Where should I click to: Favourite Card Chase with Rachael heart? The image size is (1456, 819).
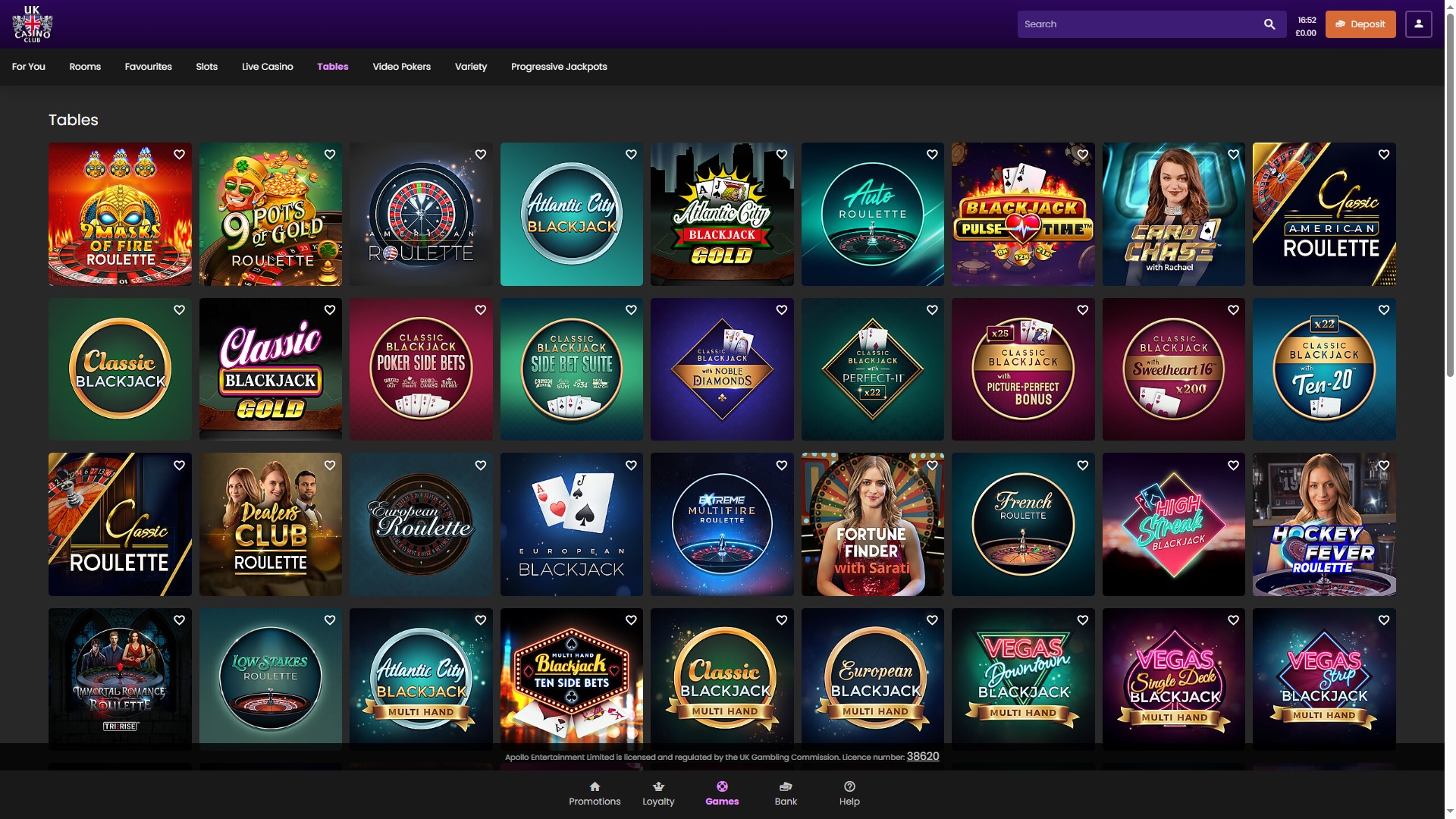pyautogui.click(x=1233, y=155)
